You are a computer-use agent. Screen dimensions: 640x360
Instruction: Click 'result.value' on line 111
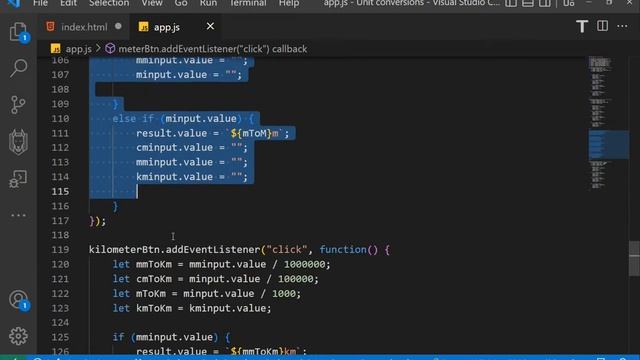[x=171, y=133]
